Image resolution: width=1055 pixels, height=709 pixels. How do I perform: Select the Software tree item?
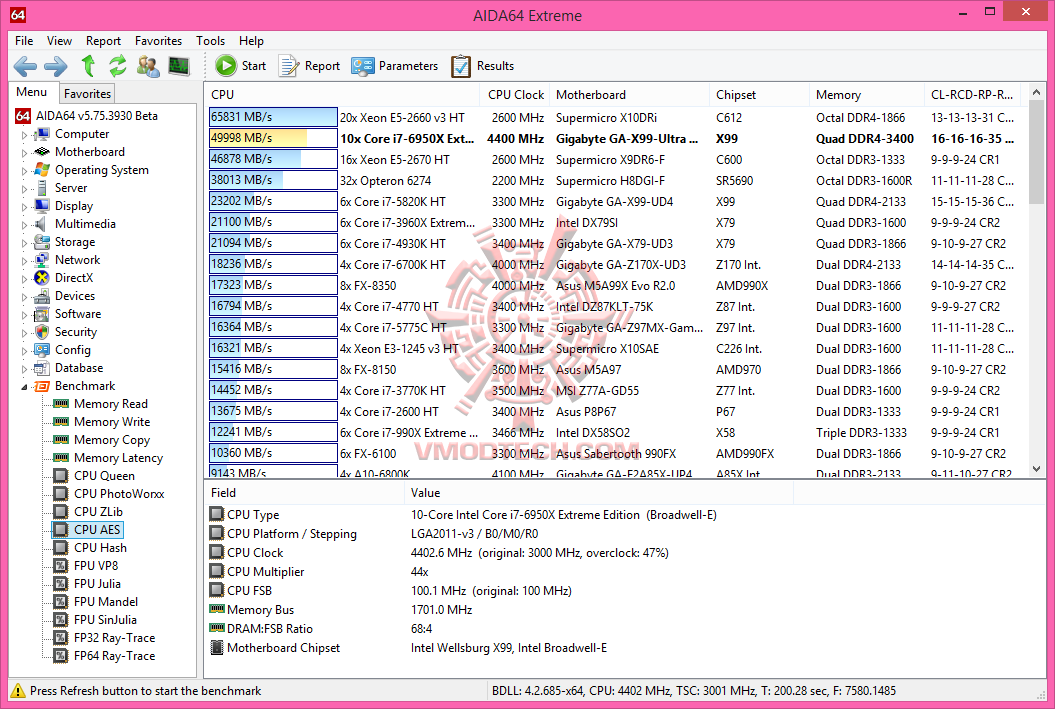(78, 314)
